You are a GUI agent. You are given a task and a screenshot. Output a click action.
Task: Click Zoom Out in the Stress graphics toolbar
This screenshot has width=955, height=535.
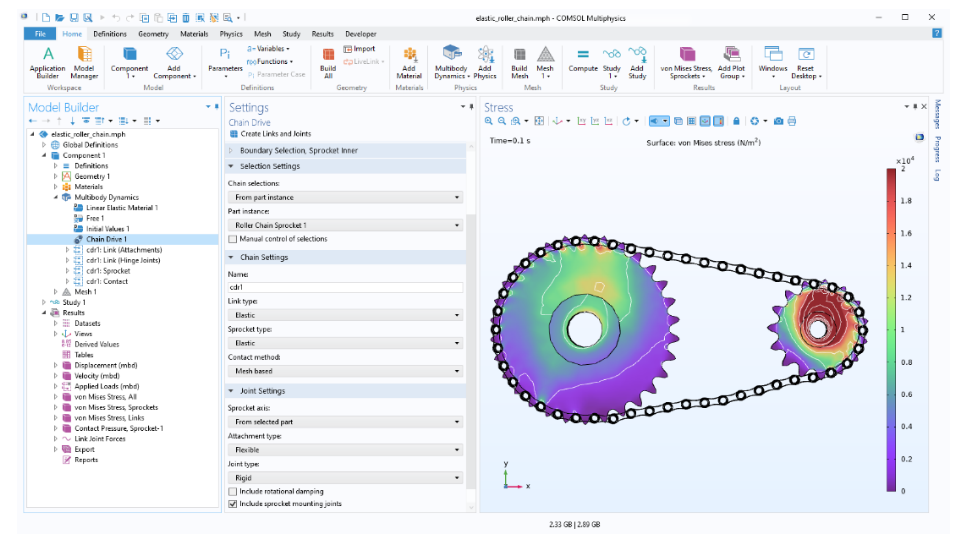pos(502,121)
